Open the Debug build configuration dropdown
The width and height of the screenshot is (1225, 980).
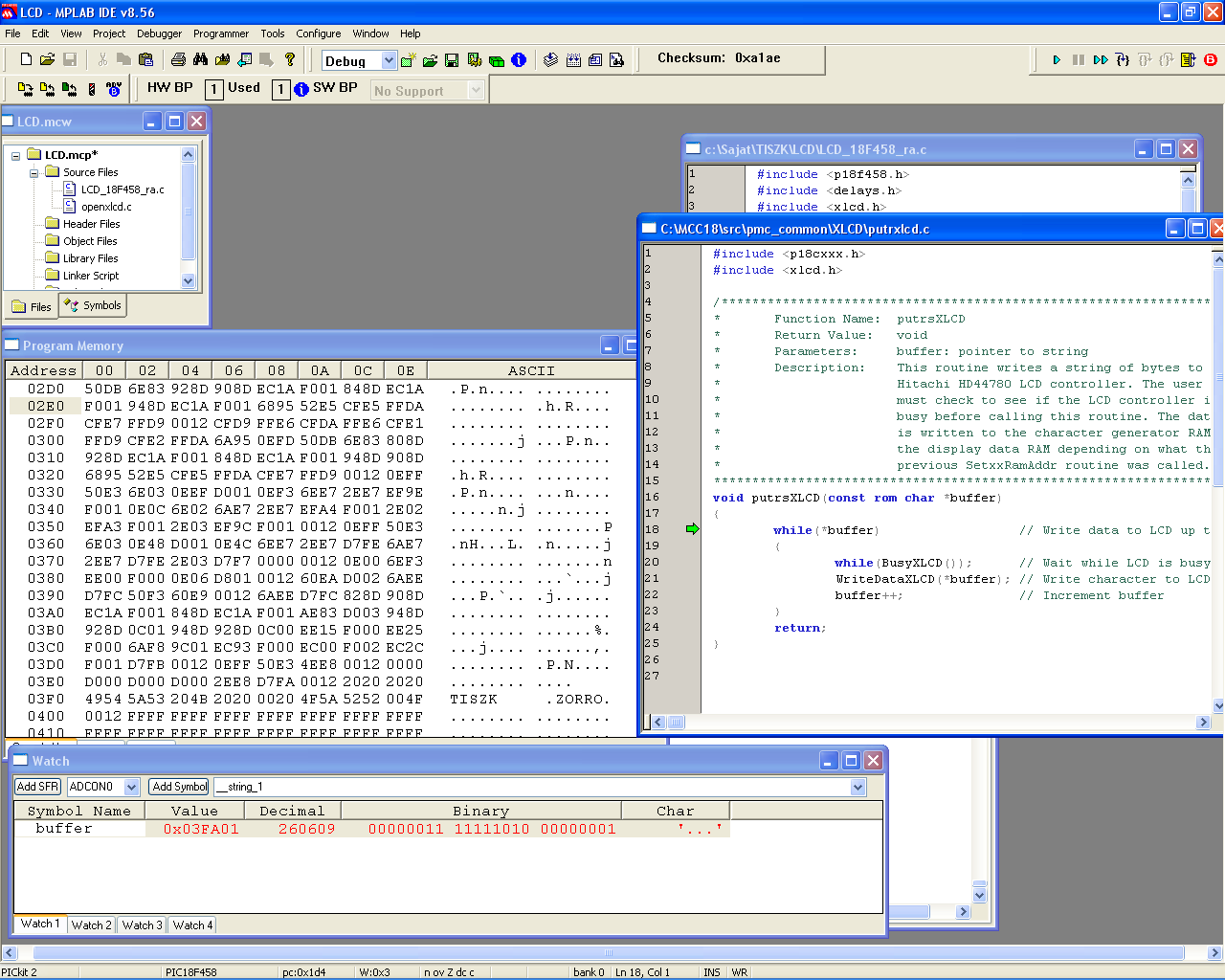(x=389, y=60)
